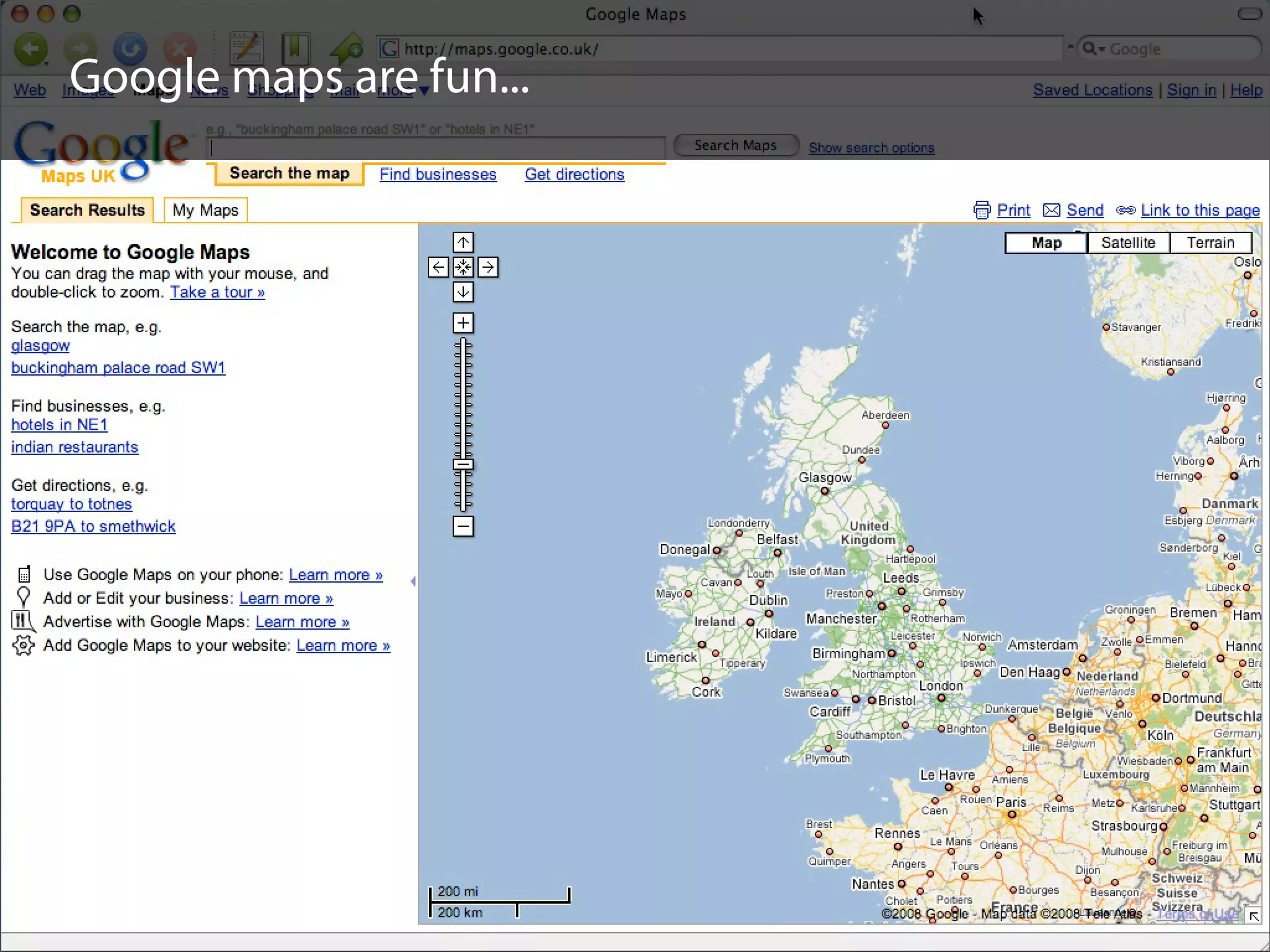This screenshot has width=1270, height=952.
Task: Zoom in with the plus button
Action: tap(463, 322)
